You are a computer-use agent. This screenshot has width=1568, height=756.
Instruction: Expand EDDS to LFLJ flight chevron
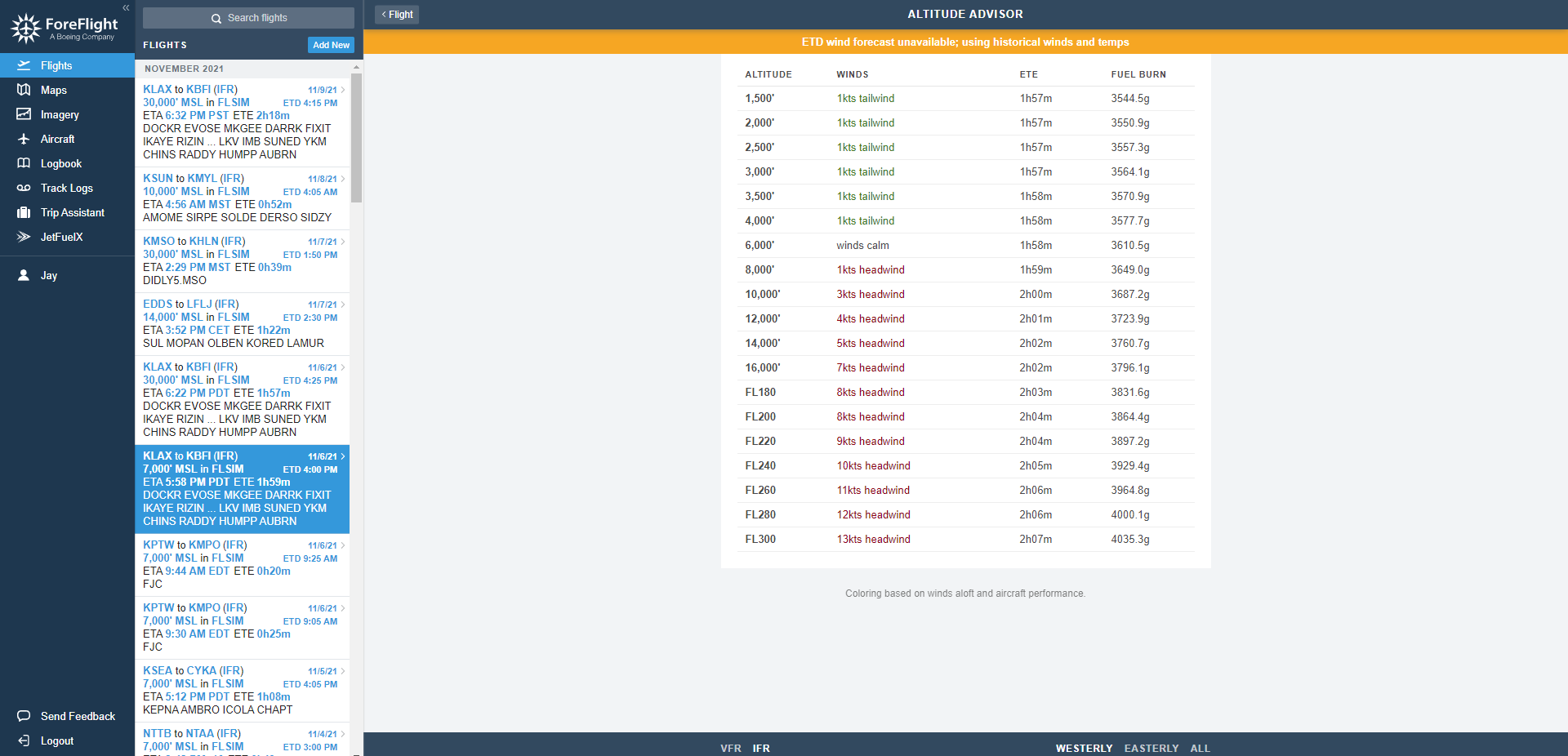343,305
